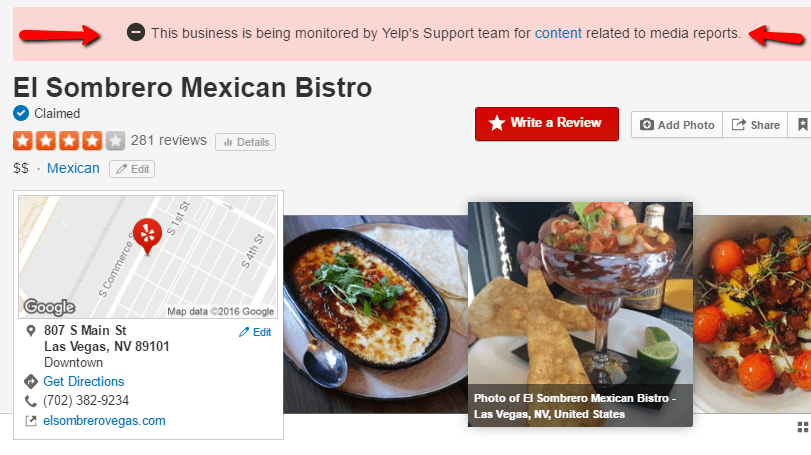
Task: Click the directions diamond icon
Action: pos(31,382)
